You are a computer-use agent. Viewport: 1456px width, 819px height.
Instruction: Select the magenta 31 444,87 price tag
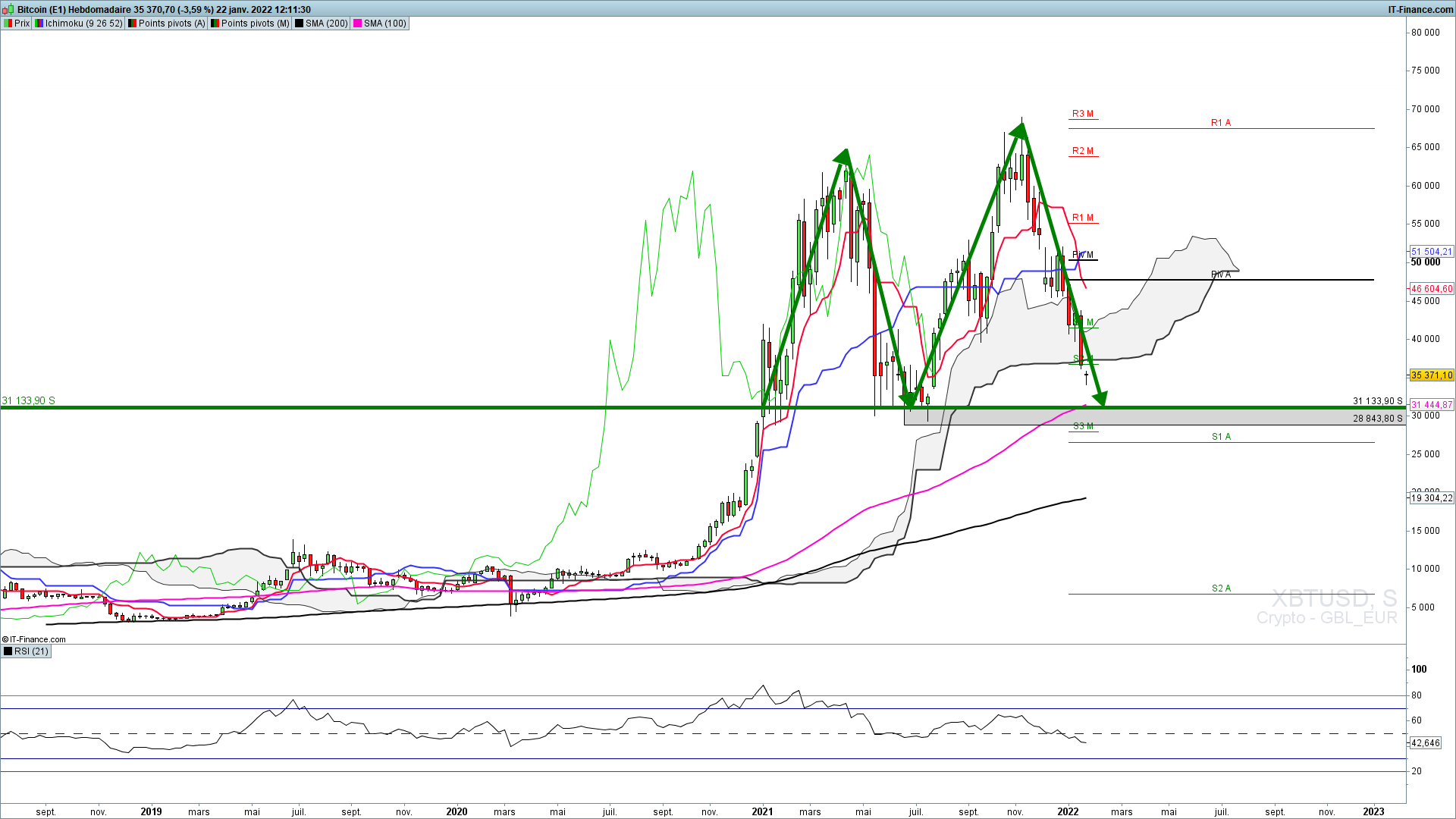(x=1432, y=405)
